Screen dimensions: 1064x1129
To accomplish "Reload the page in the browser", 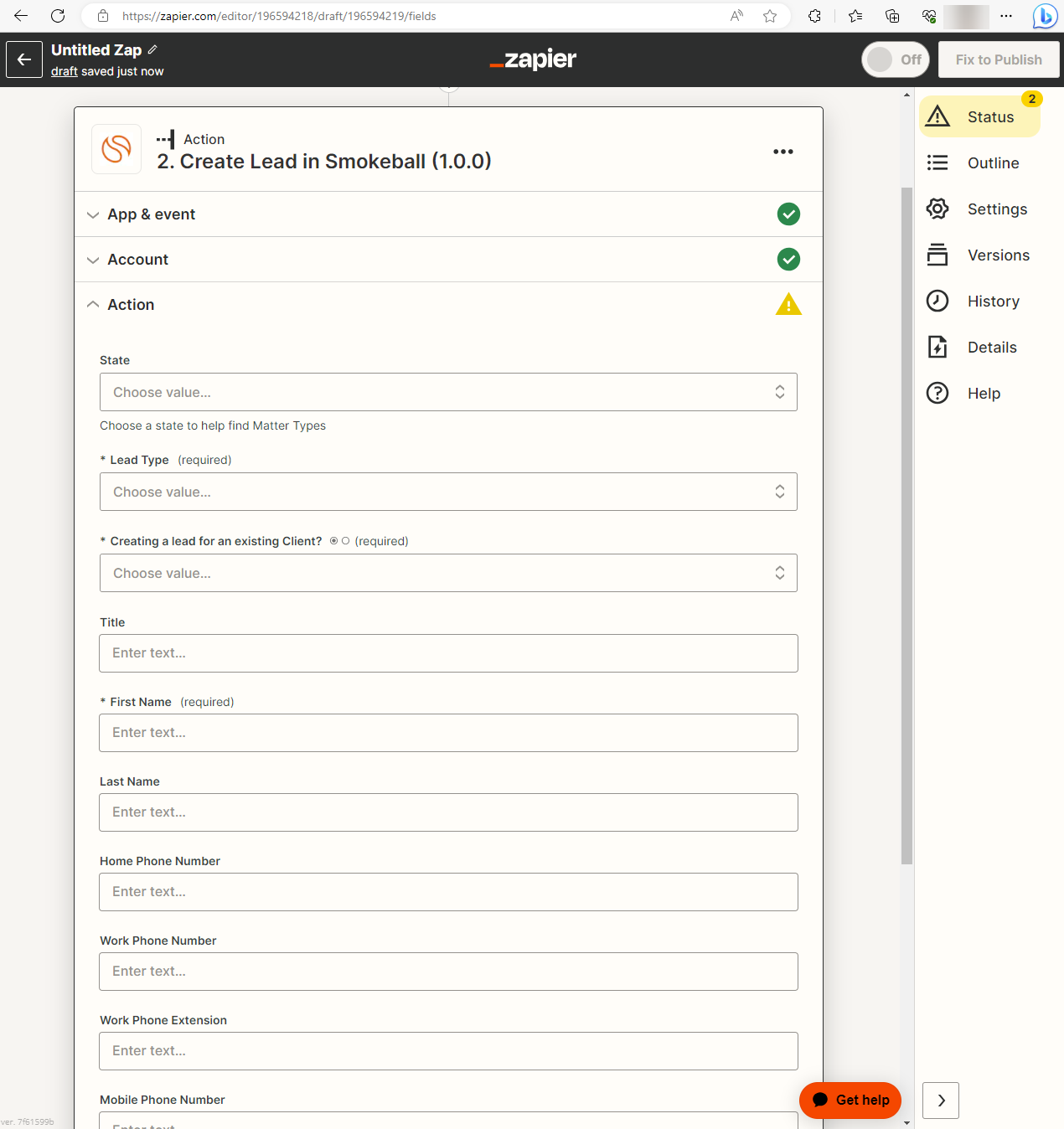I will tap(58, 16).
